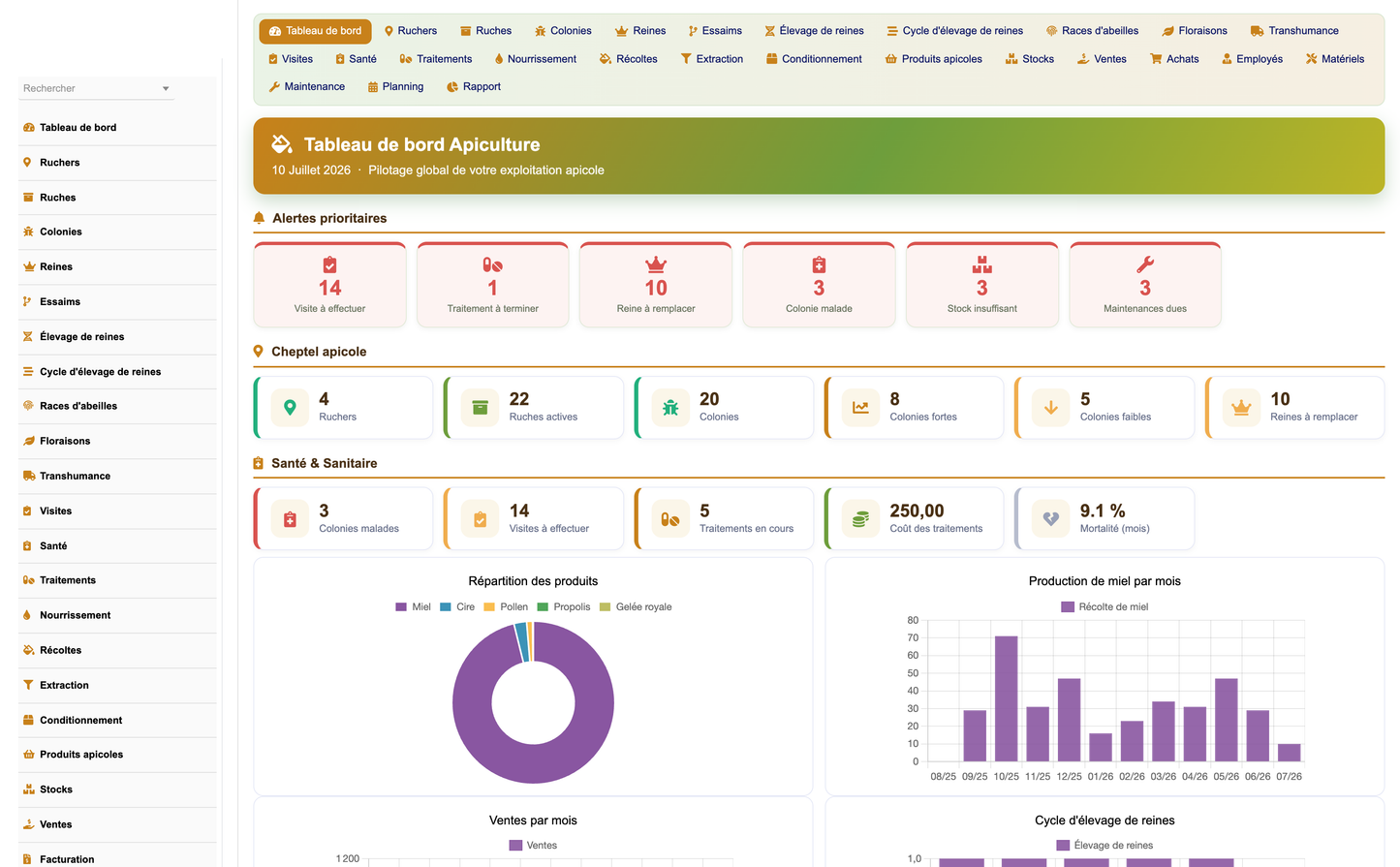Open the Stocks top navigation item
This screenshot has height=867, width=1400.
point(1029,59)
